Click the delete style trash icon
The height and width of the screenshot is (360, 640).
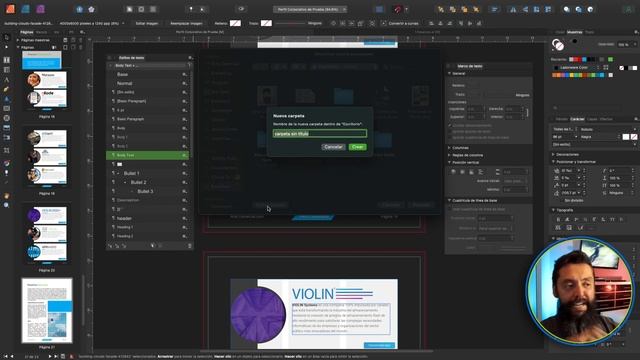(x=190, y=246)
